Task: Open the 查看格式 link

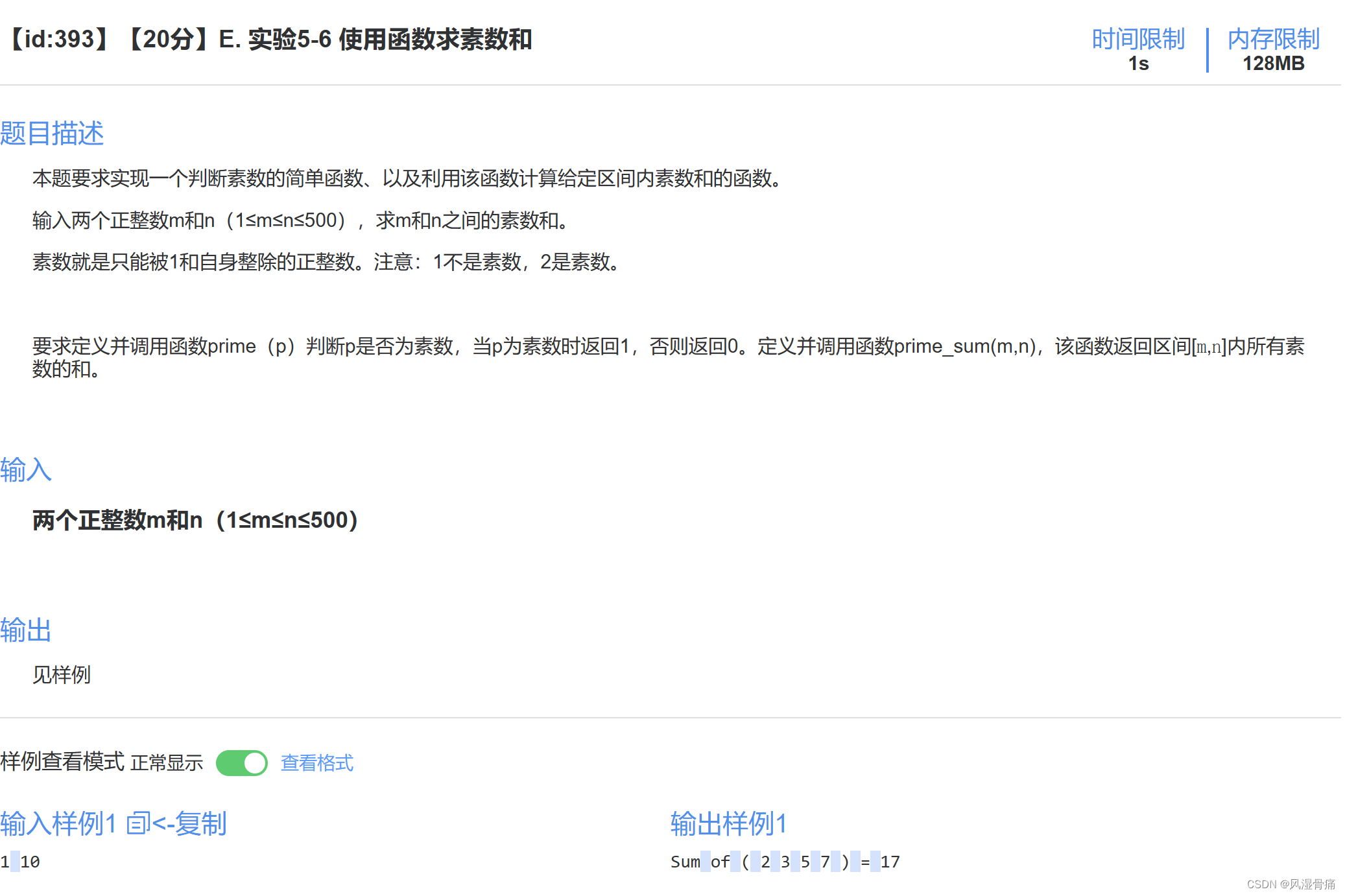Action: (316, 762)
